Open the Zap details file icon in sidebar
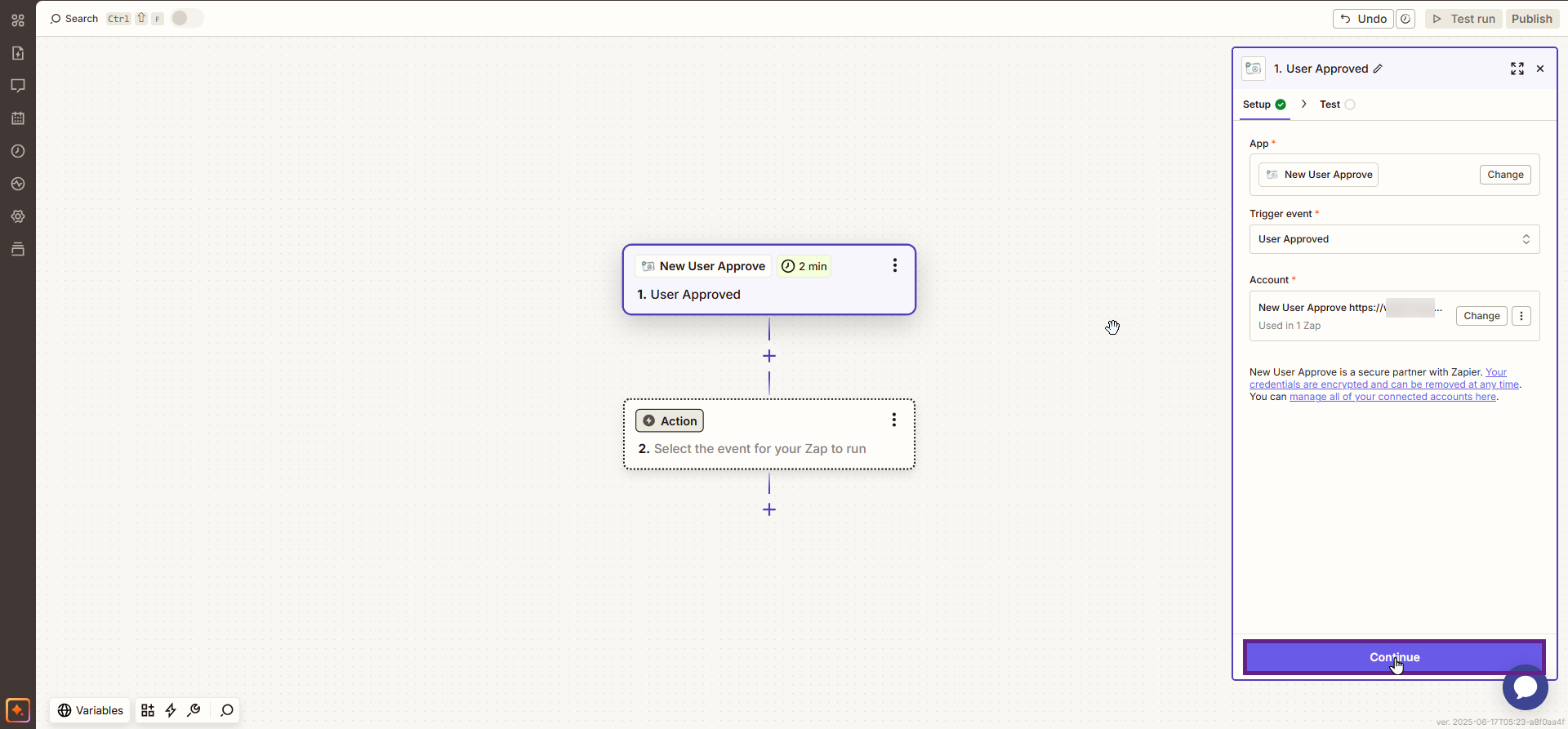 [x=18, y=53]
